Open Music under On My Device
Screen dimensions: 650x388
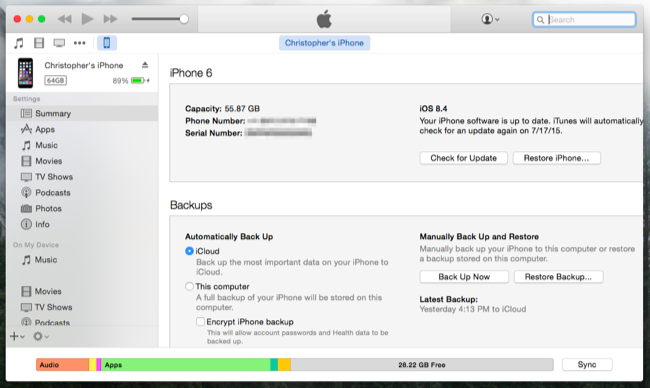pos(82,260)
